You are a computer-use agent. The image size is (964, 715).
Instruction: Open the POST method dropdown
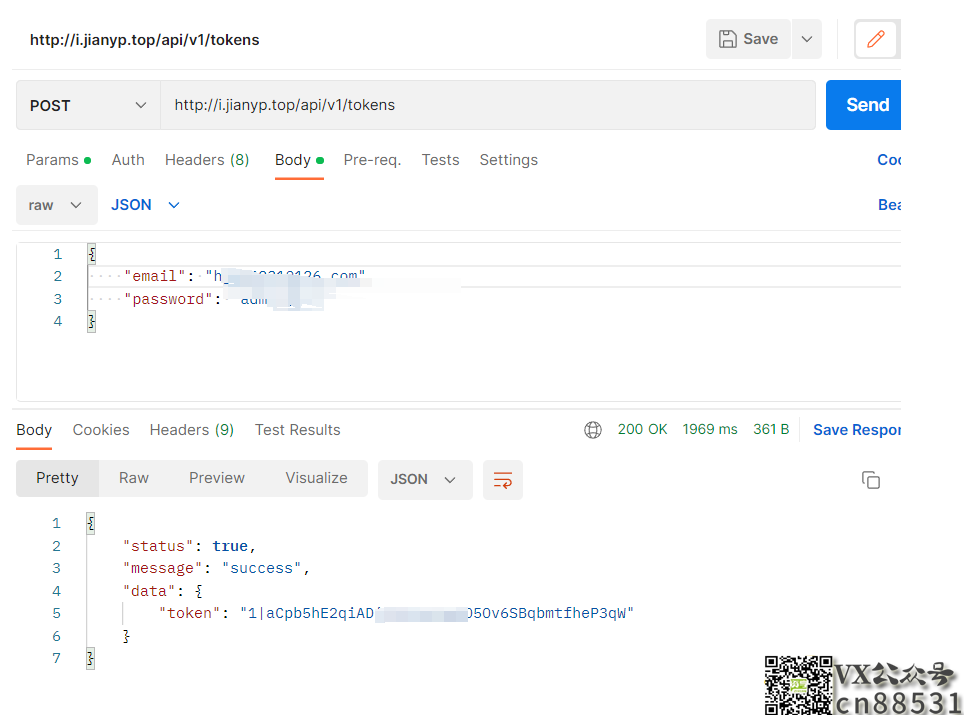pyautogui.click(x=88, y=105)
